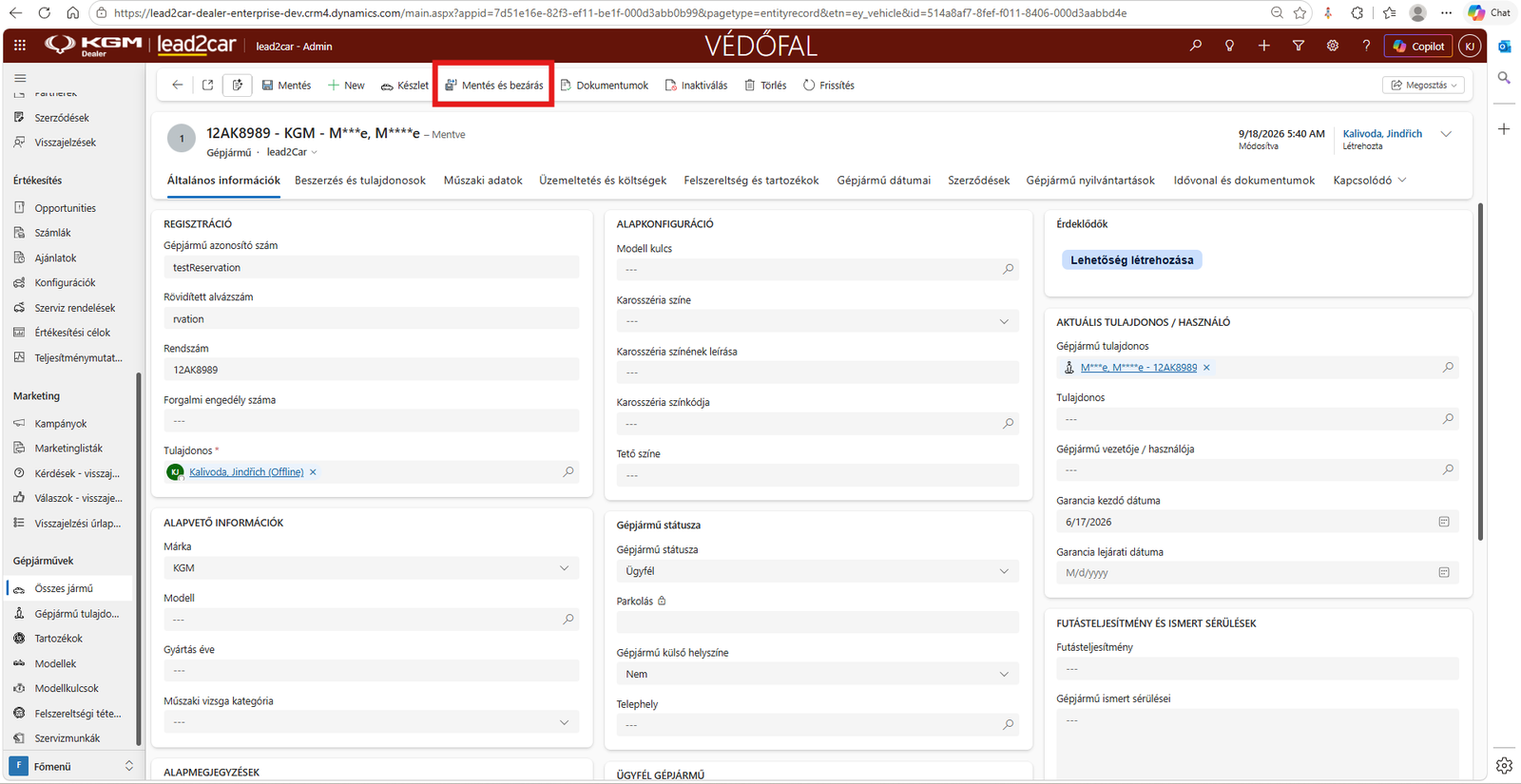Open Opportunities in the left navigation
This screenshot has width=1521, height=784.
pyautogui.click(x=66, y=208)
